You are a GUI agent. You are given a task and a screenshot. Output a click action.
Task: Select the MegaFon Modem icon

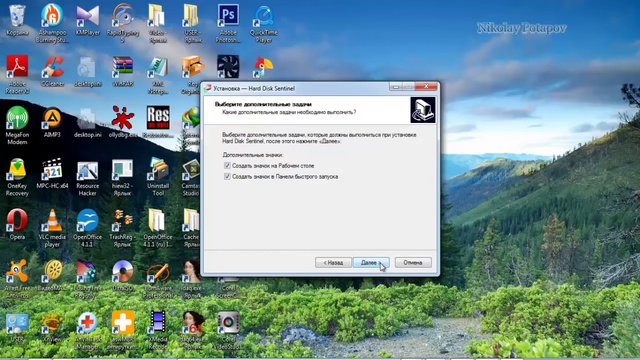17,125
